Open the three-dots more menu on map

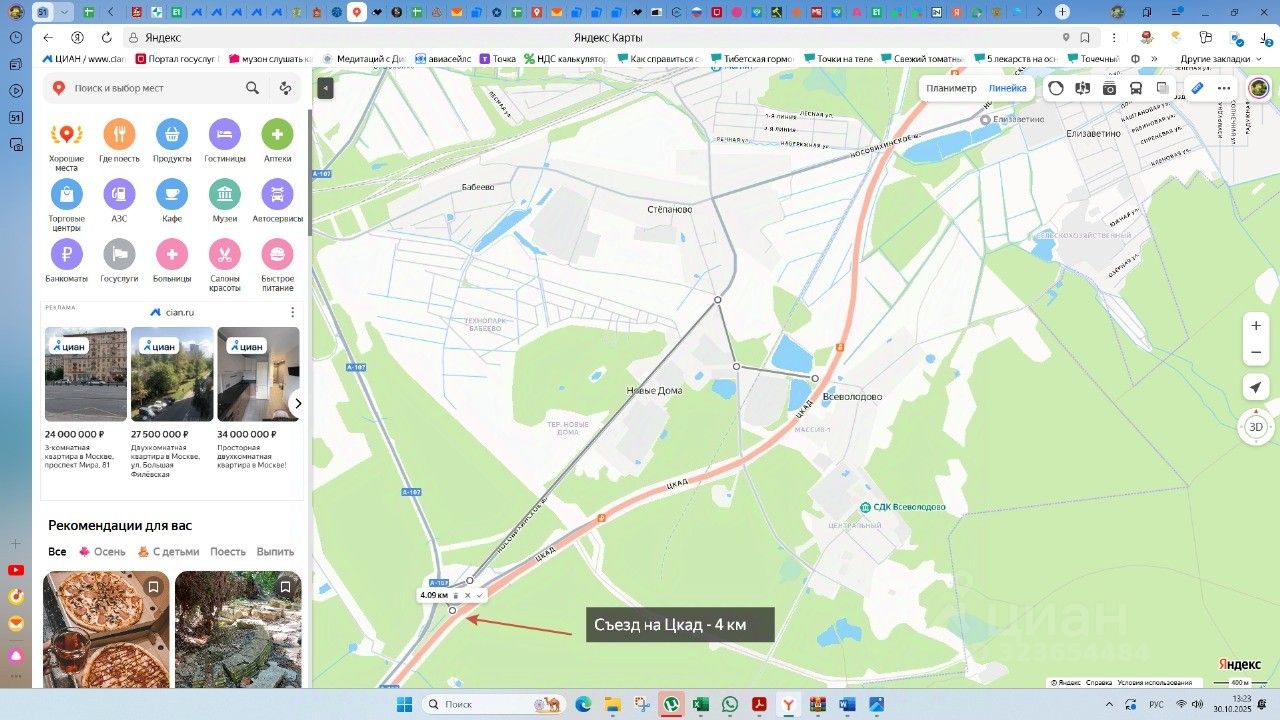point(1224,88)
